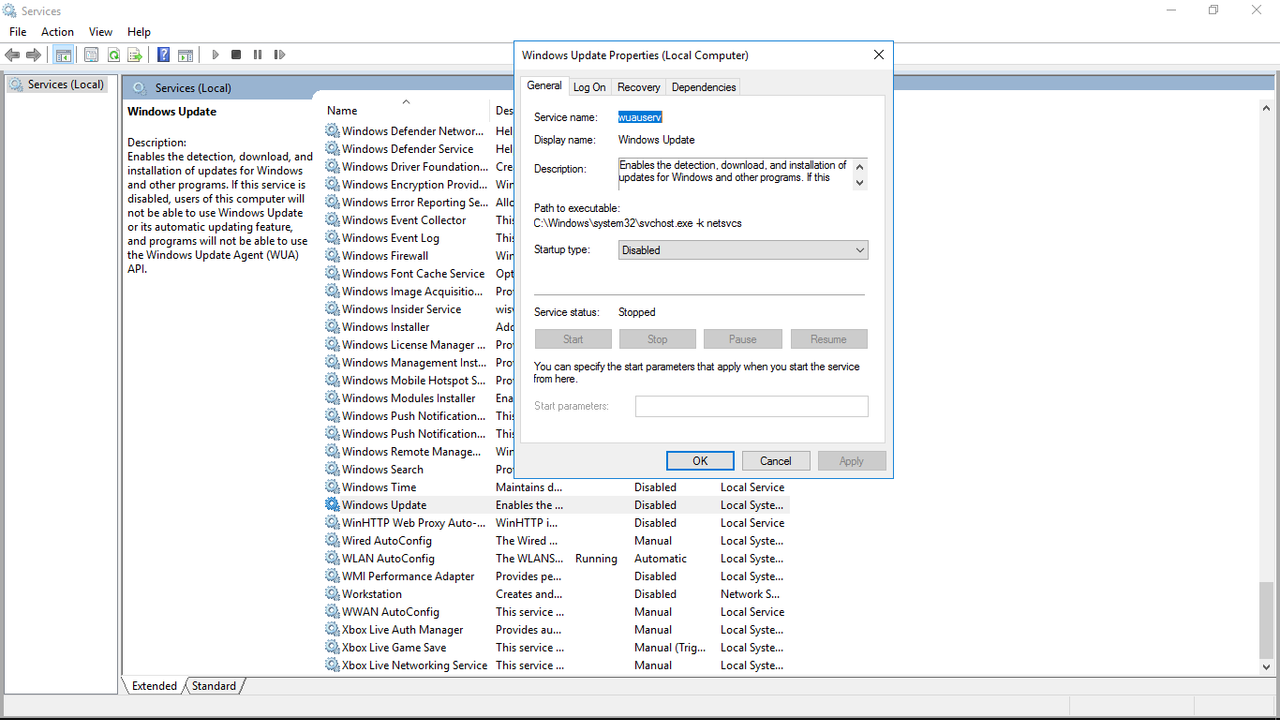
Task: Toggle the Show/Hide Action Pane toolbar icon
Action: (x=186, y=55)
